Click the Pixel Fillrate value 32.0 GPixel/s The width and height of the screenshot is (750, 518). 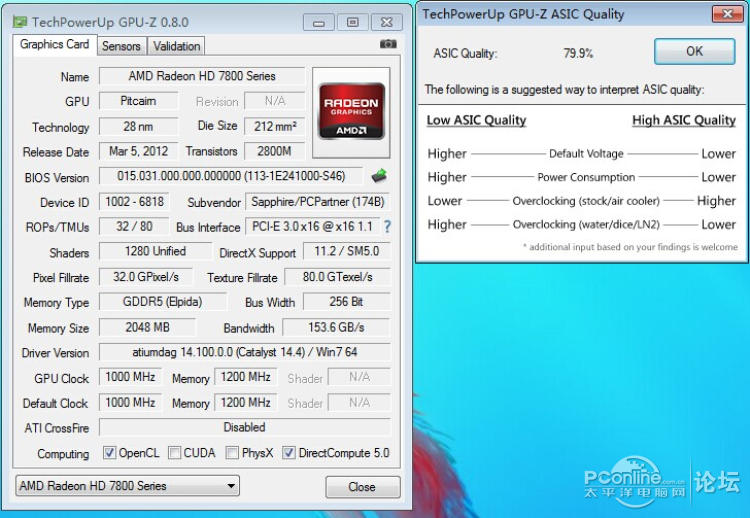146,276
